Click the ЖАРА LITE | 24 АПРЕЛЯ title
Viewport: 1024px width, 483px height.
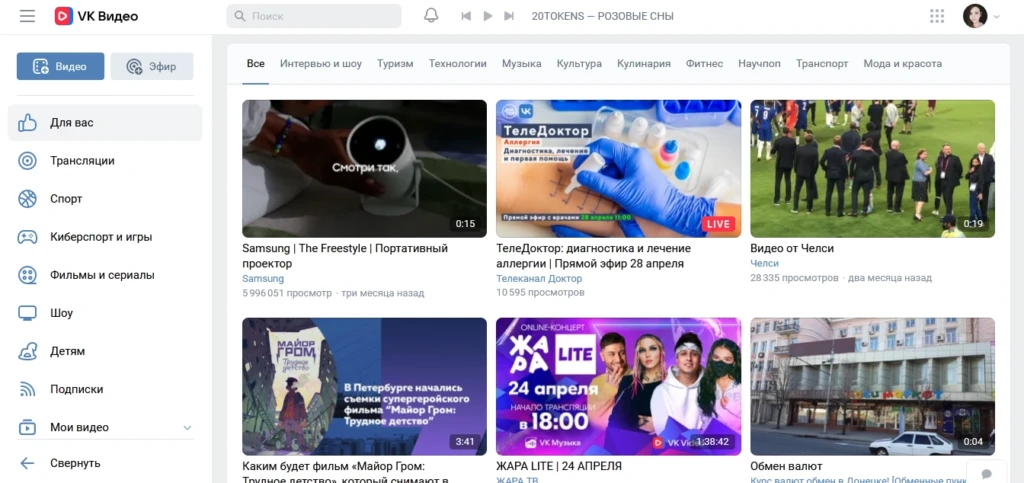pyautogui.click(x=559, y=467)
